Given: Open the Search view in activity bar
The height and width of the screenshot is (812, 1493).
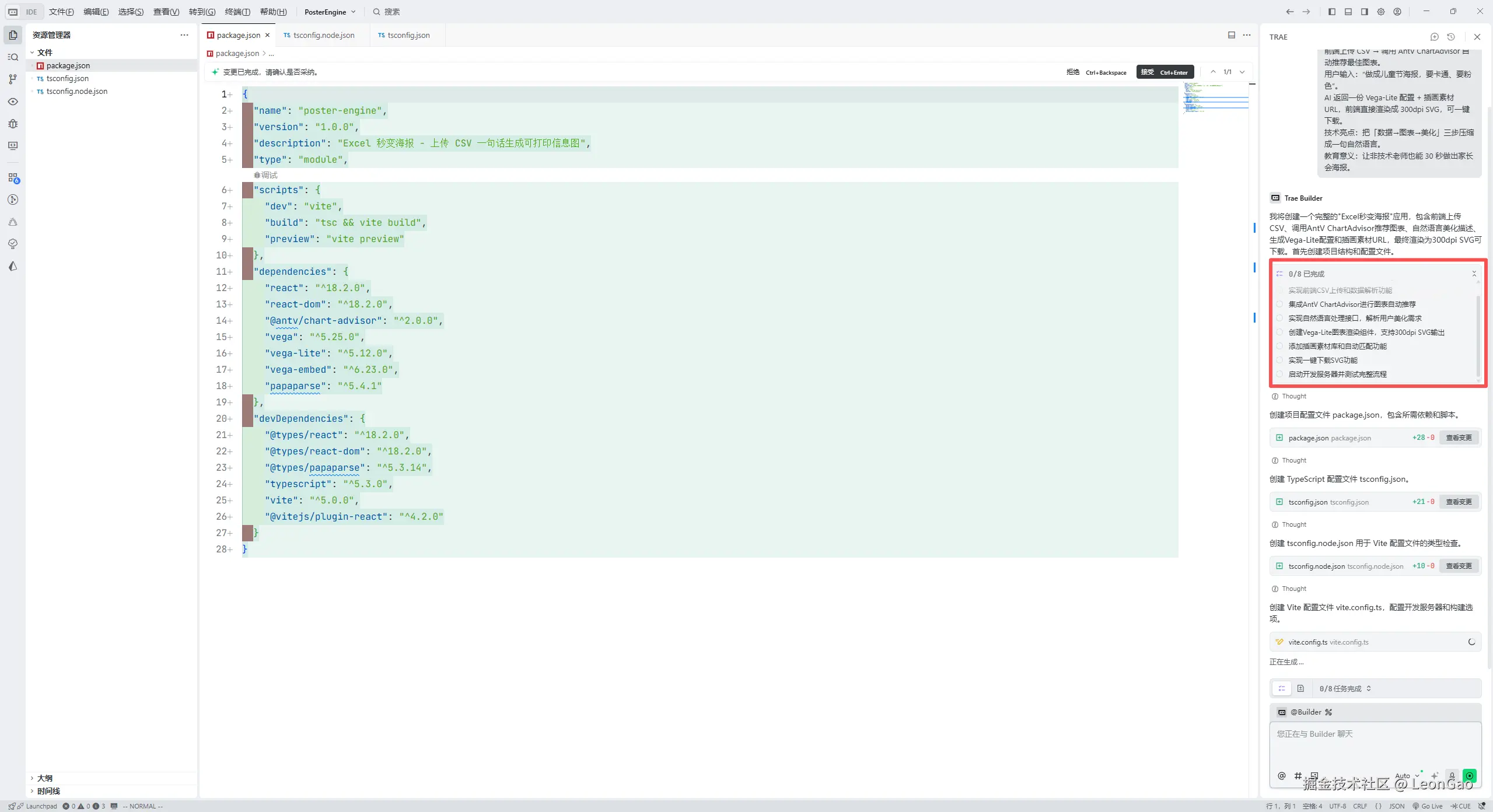Looking at the screenshot, I should click(13, 57).
